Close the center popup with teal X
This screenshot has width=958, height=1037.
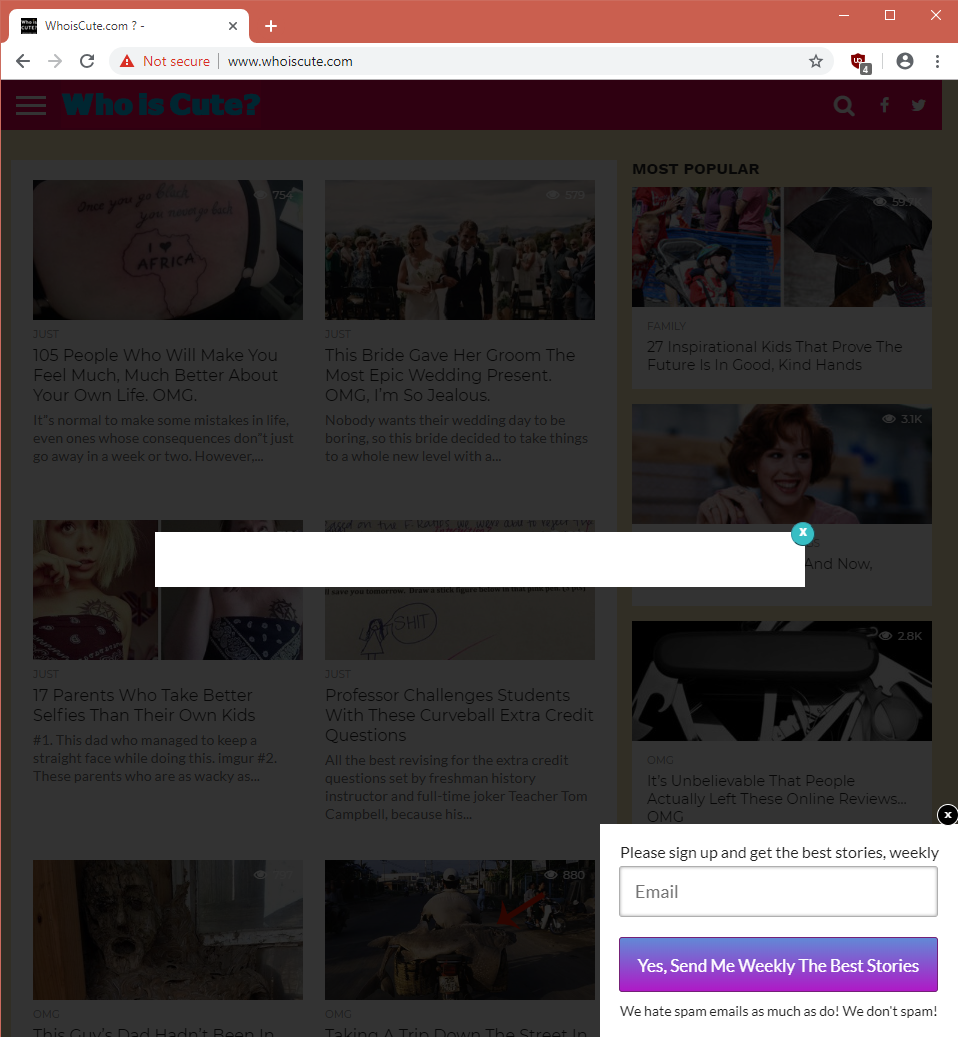coord(803,533)
